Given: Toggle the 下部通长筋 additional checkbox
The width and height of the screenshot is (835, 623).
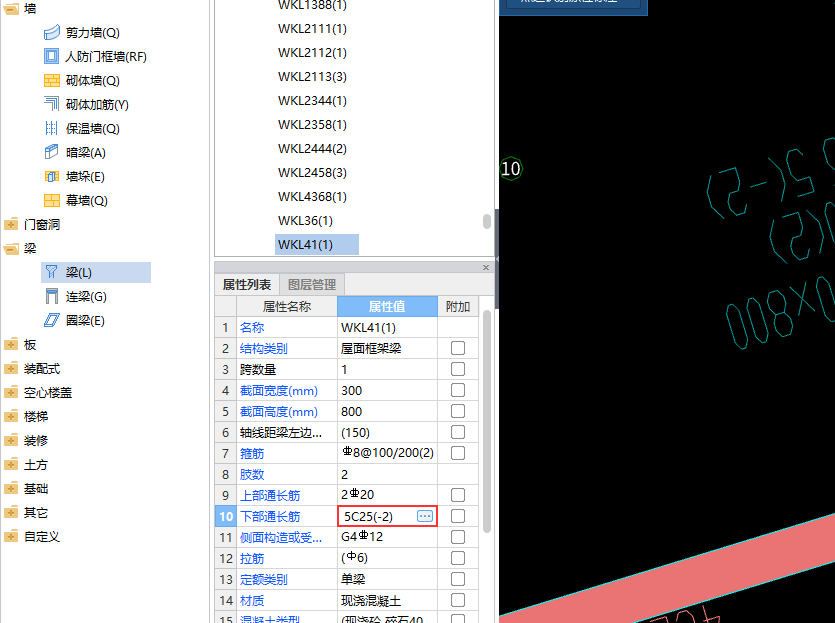Looking at the screenshot, I should pos(458,516).
